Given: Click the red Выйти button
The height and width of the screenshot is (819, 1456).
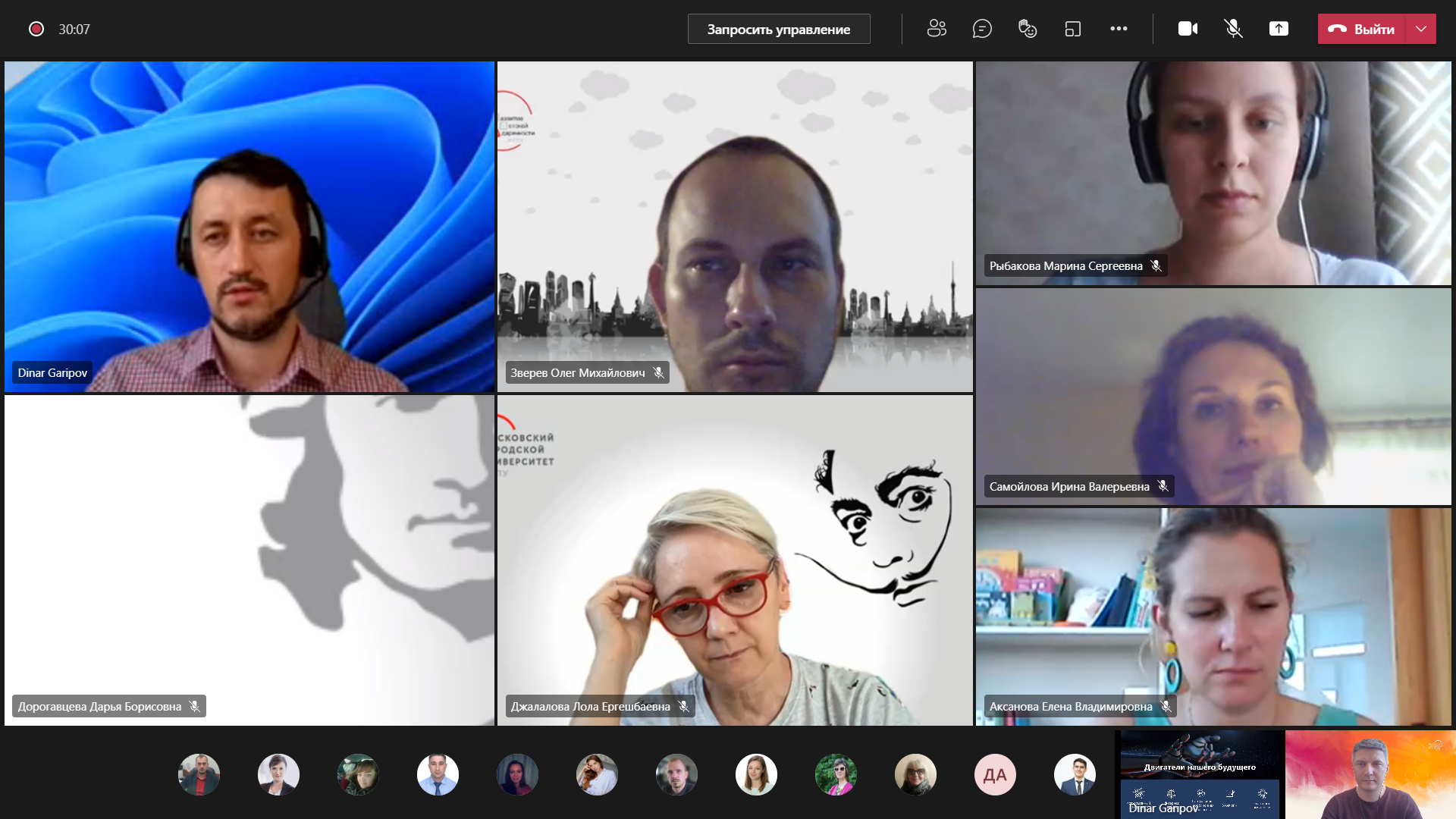Looking at the screenshot, I should point(1363,29).
